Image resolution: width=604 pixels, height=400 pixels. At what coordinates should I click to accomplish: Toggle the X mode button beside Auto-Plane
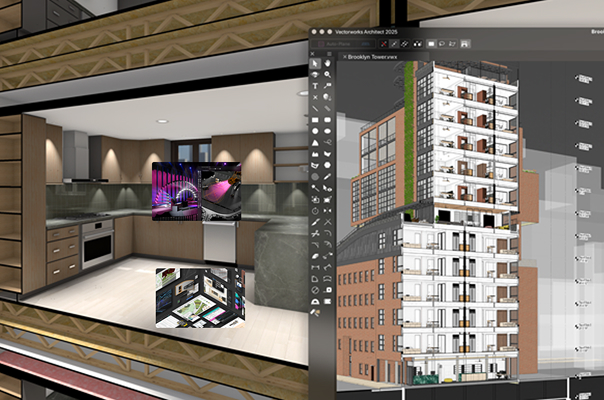point(384,44)
